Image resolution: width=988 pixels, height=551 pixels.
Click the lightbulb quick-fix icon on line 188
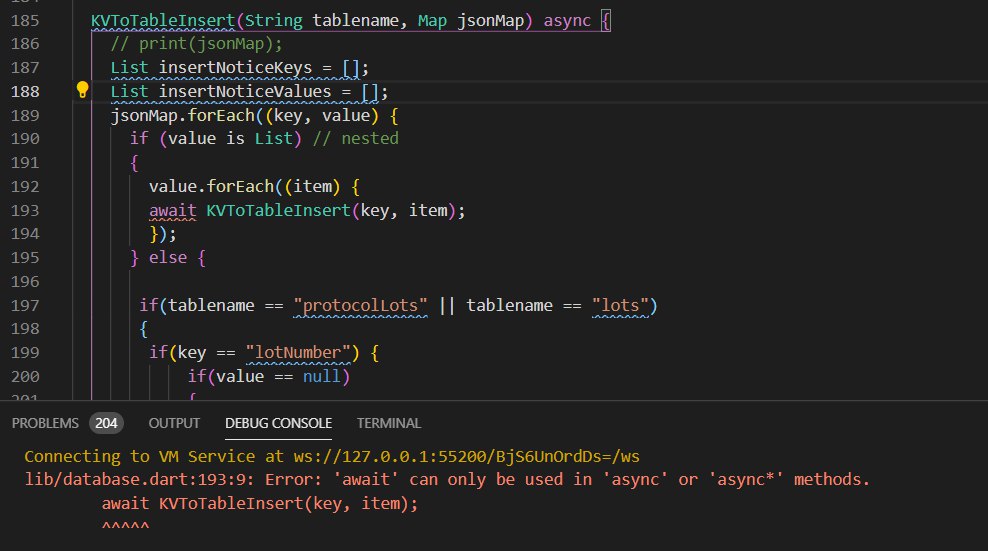(82, 90)
